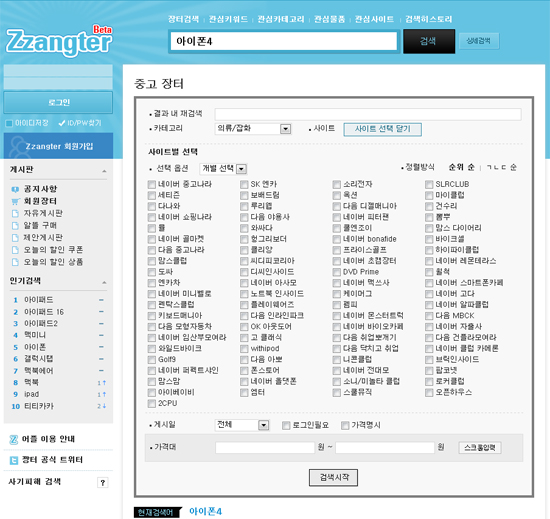Open popular search 티티카카
Viewport: 550px width, 519px height.
(x=39, y=406)
